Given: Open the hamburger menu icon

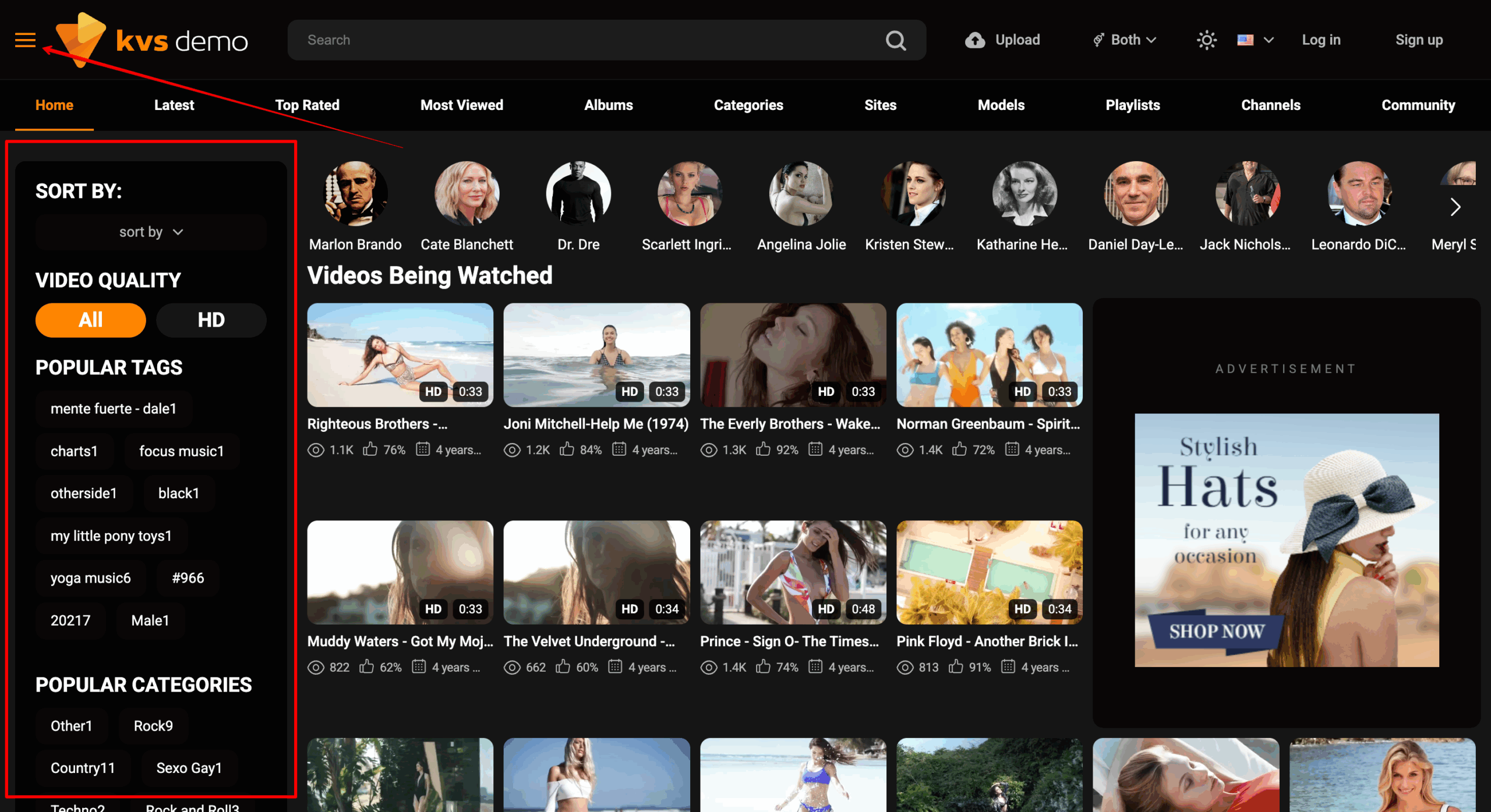Looking at the screenshot, I should (25, 40).
